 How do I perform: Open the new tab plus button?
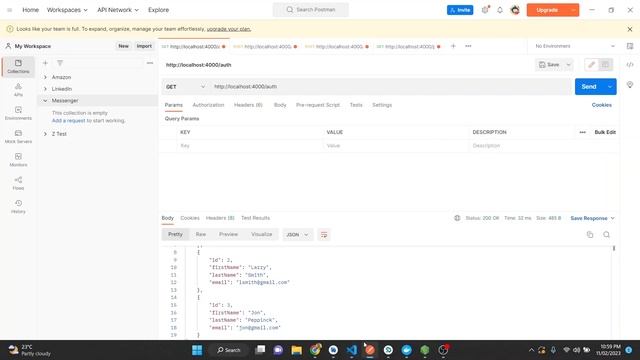point(453,46)
